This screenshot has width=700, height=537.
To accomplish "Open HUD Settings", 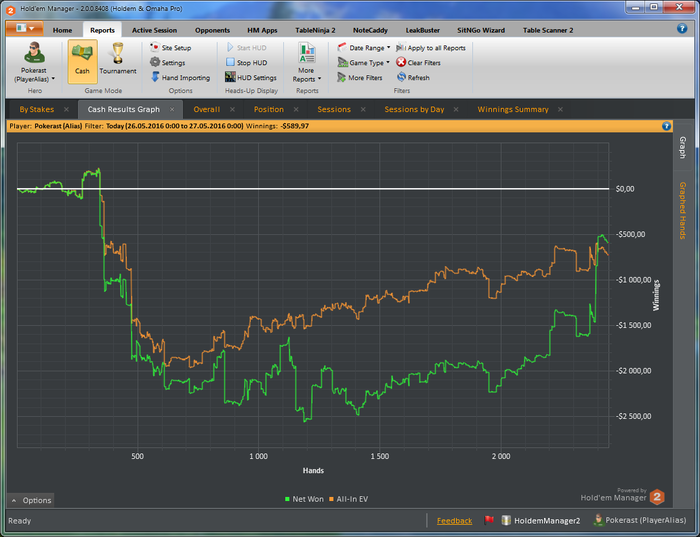I will [x=251, y=77].
